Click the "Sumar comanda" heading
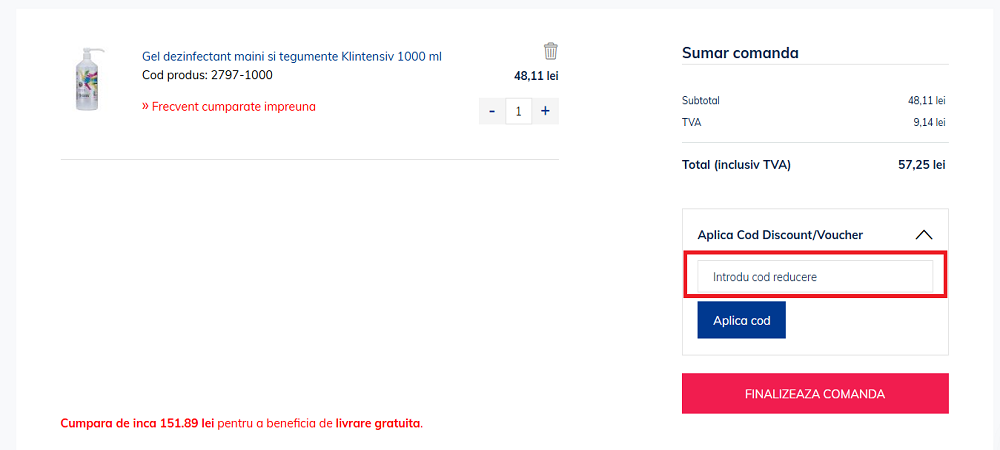 point(740,54)
